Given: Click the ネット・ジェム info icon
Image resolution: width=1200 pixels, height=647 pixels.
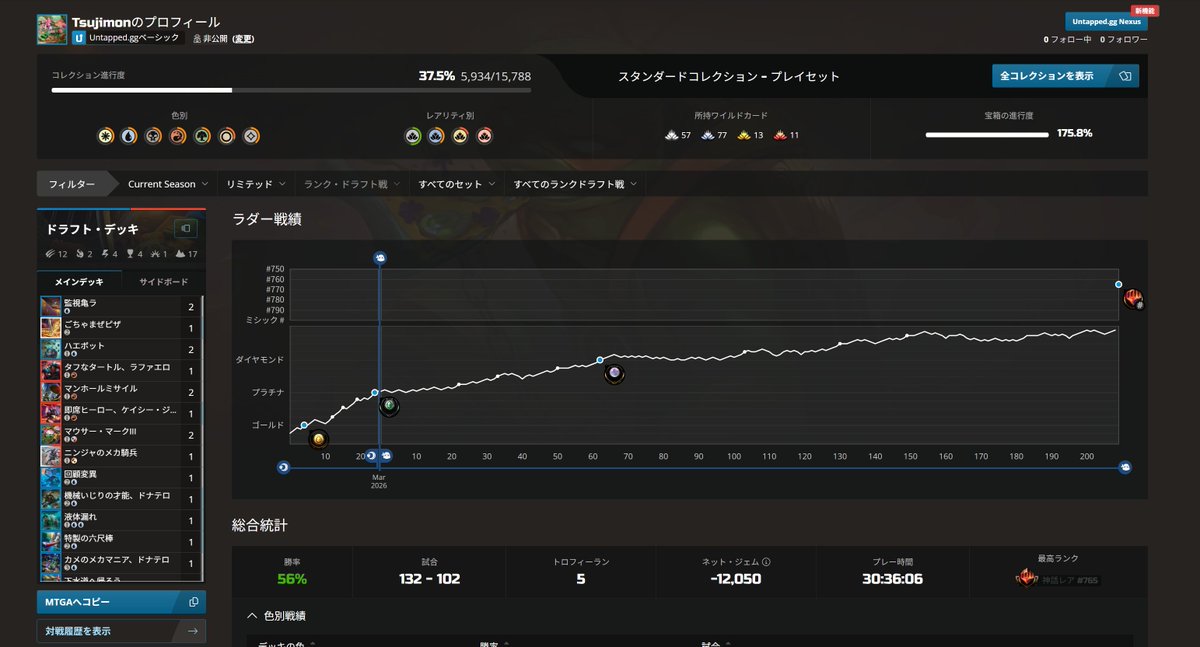Looking at the screenshot, I should coord(766,562).
